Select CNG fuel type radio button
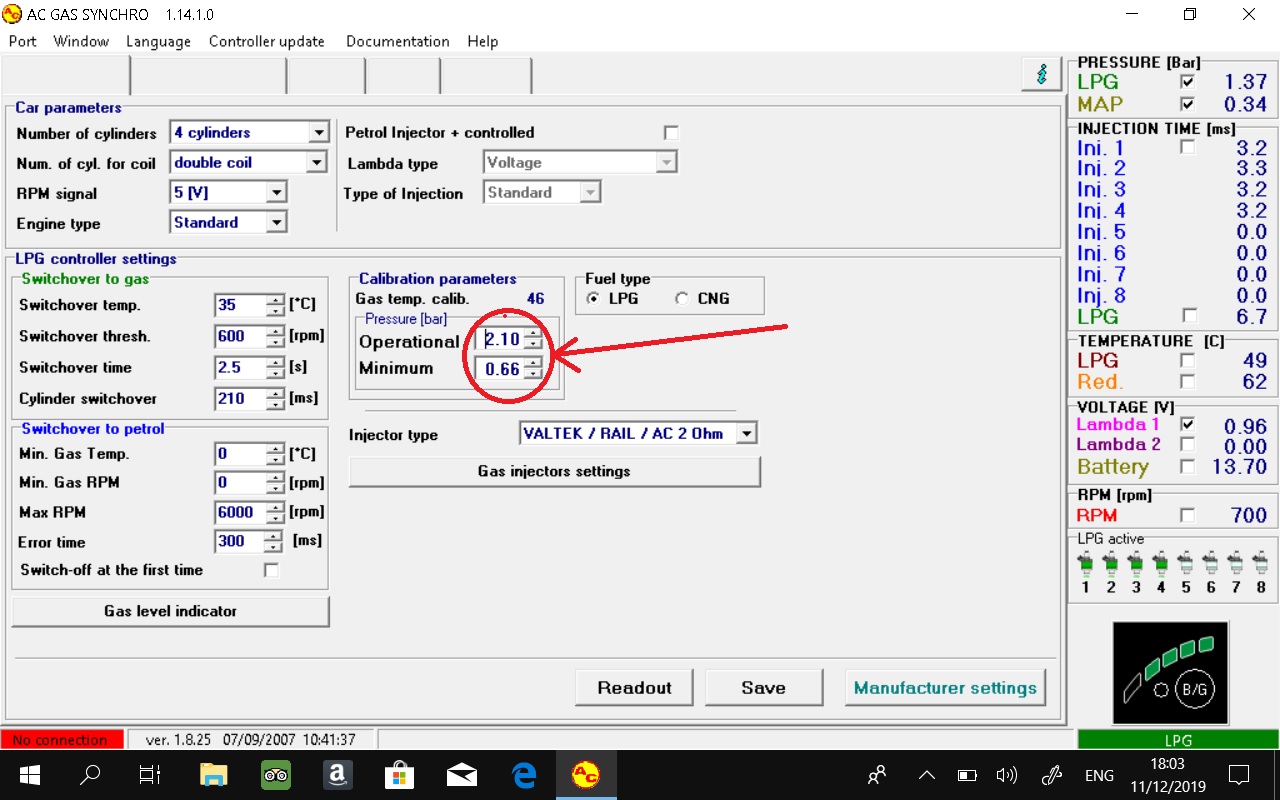Screen dimensions: 1280x800 coord(682,299)
